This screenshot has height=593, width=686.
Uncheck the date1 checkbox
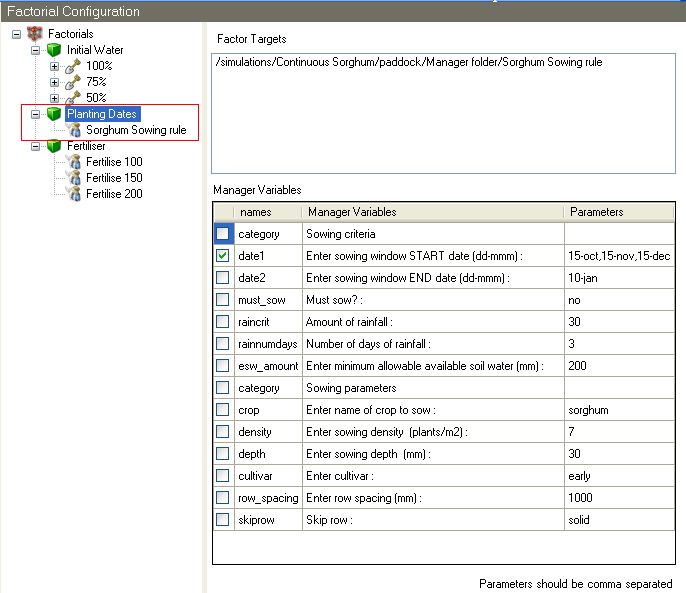pos(223,256)
